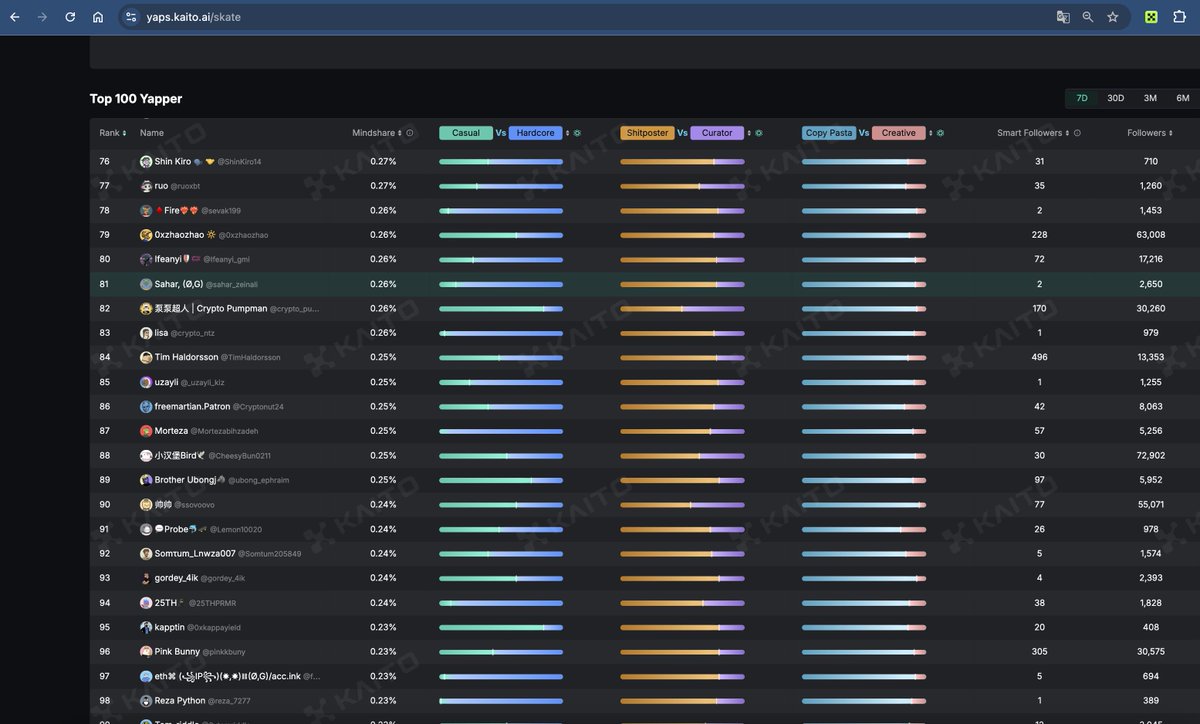
Task: Click kapptin's avatar picture
Action: [146, 627]
